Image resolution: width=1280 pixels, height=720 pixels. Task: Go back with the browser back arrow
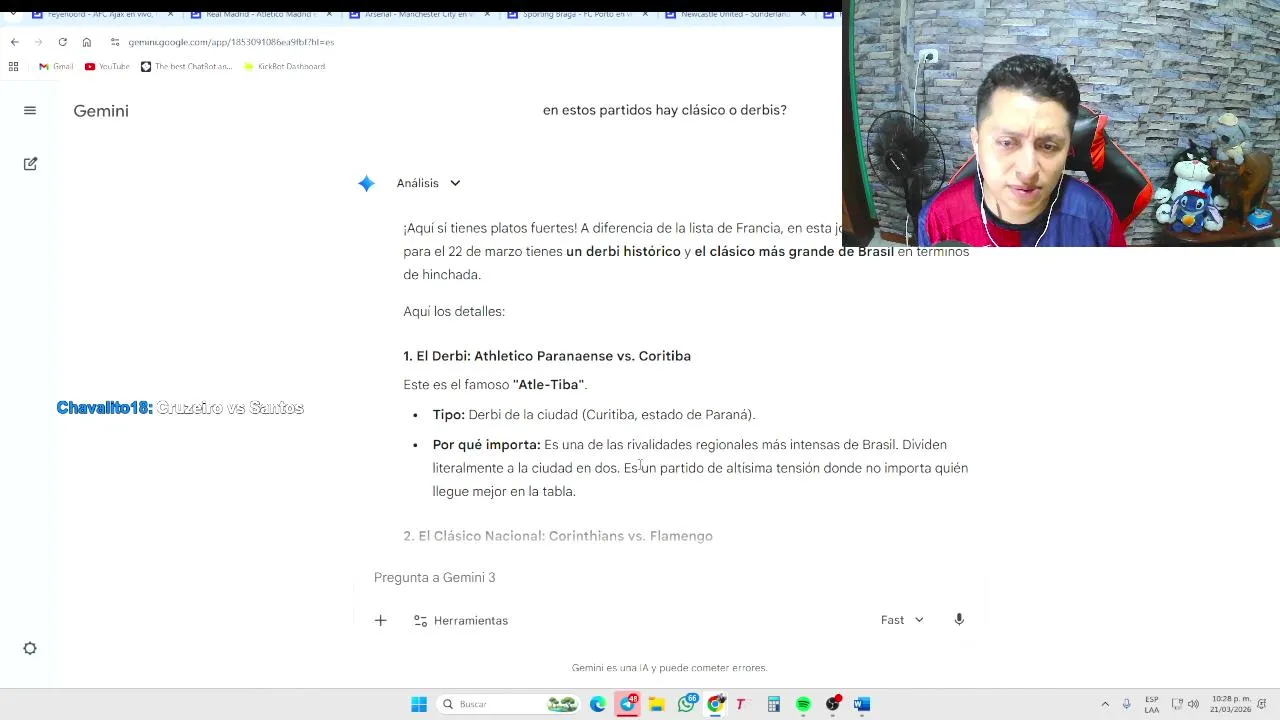tap(14, 42)
